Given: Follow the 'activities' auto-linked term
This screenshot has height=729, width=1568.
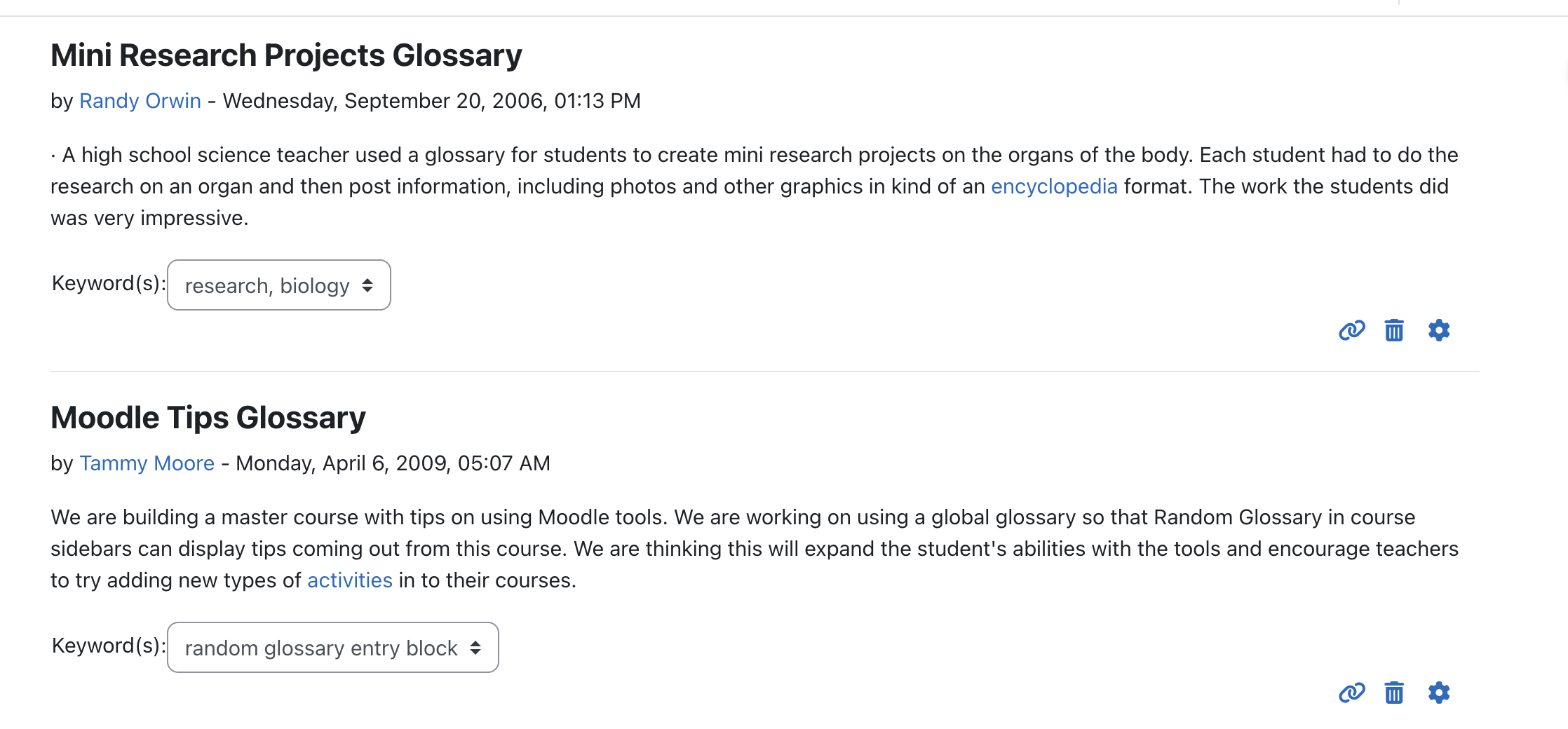Looking at the screenshot, I should (350, 580).
